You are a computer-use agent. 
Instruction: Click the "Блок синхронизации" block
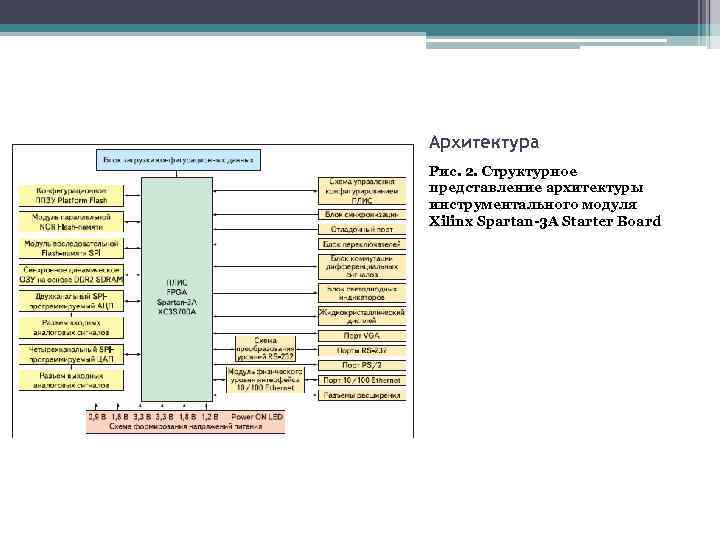point(362,214)
